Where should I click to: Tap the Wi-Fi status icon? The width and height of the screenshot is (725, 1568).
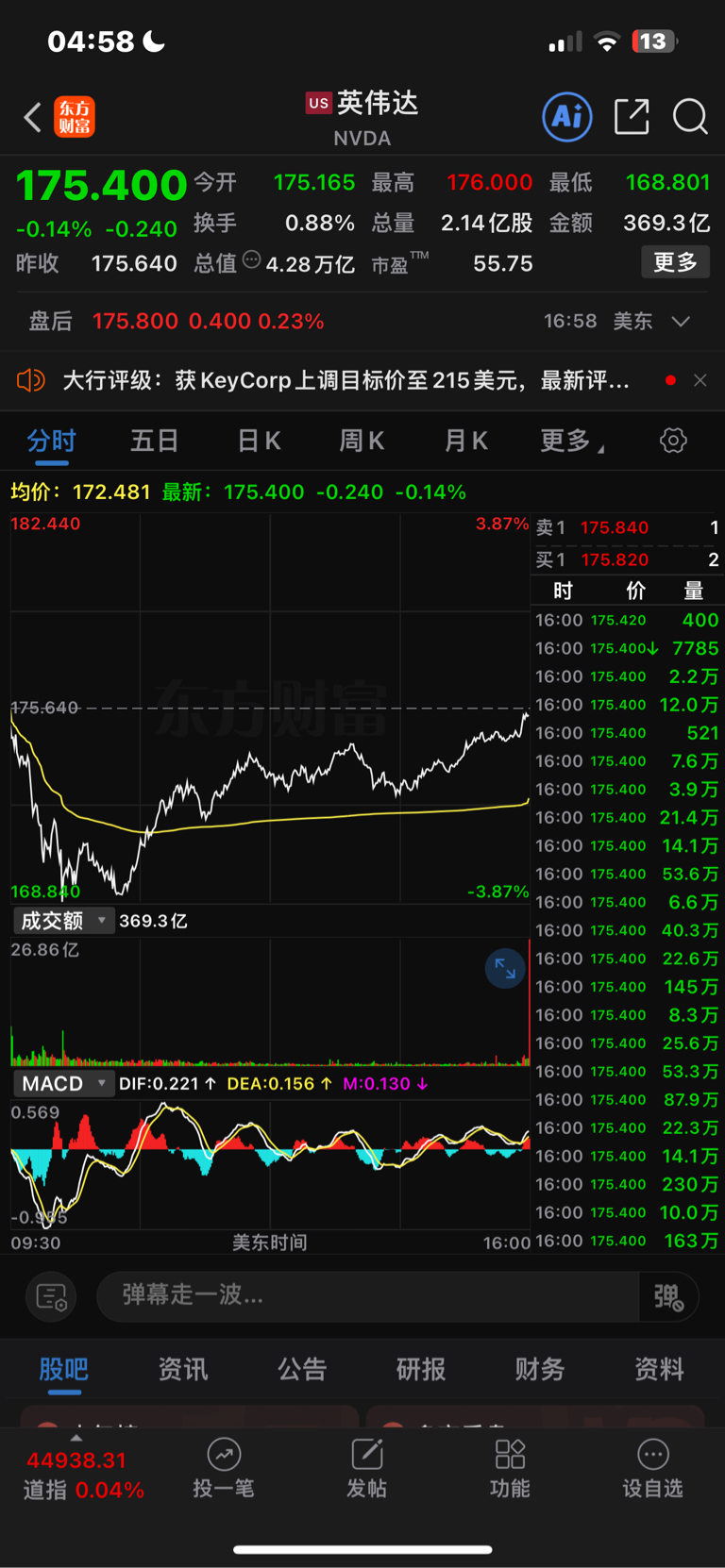[x=607, y=42]
